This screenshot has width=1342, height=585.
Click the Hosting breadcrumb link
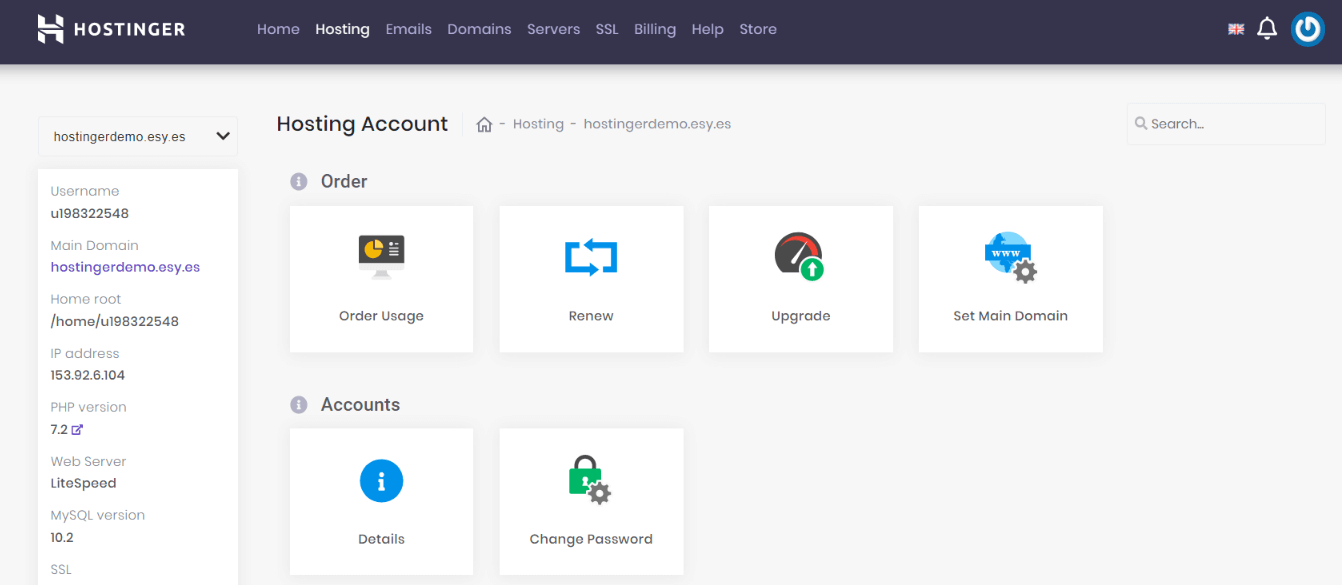tap(538, 124)
